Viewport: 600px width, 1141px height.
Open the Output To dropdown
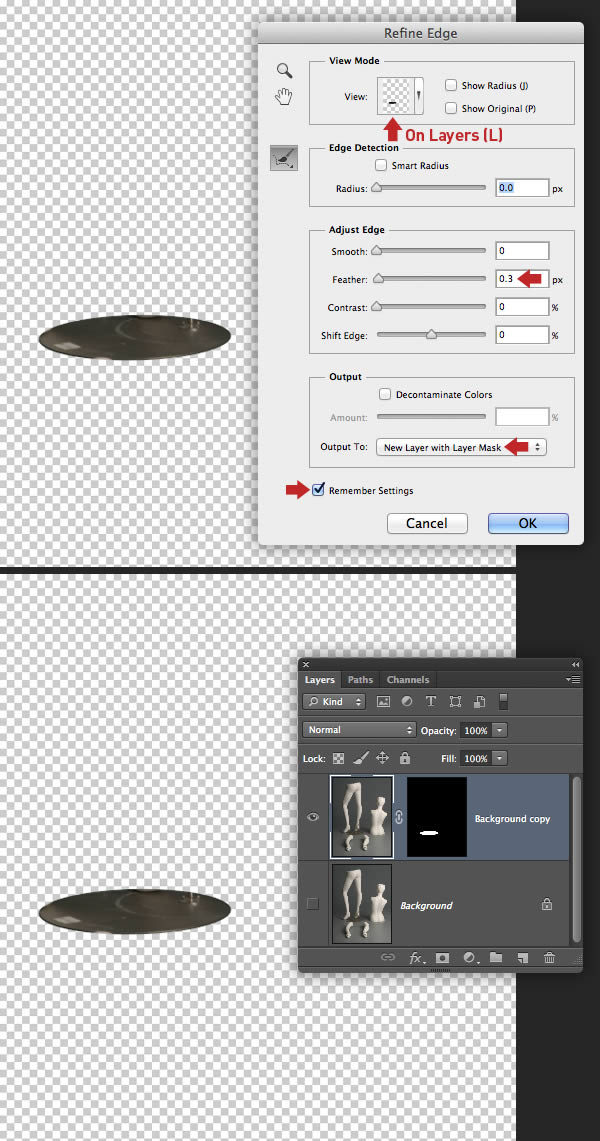[x=461, y=448]
